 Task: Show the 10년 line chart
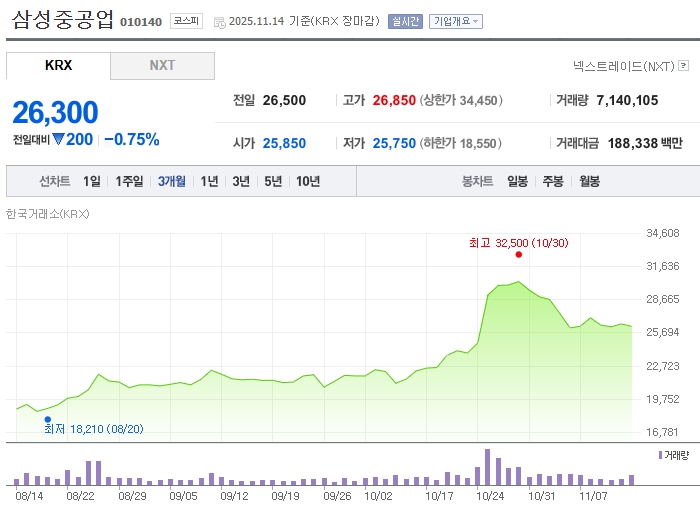coord(308,181)
